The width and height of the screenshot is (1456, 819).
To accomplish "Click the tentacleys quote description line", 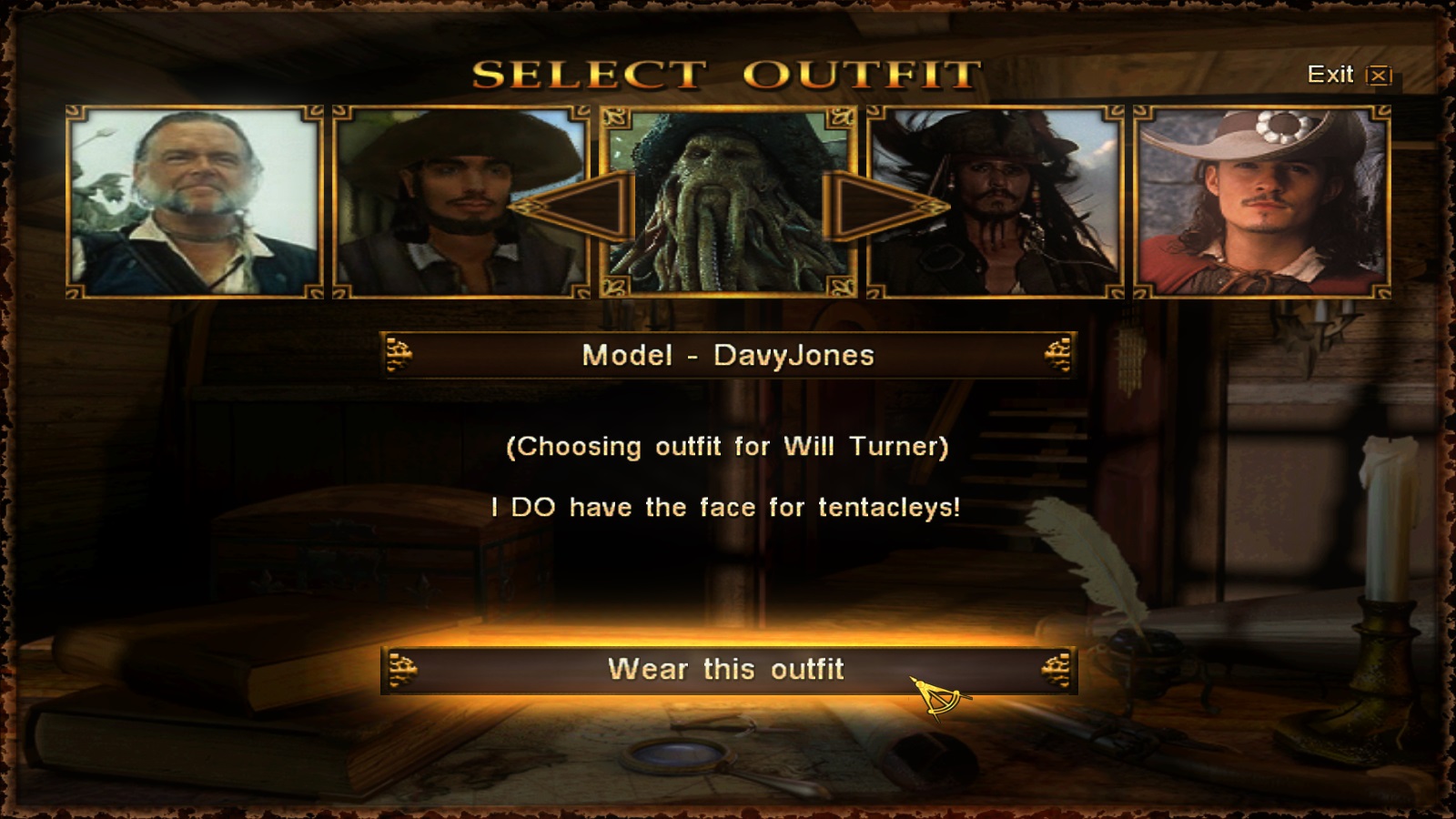I will coord(725,507).
